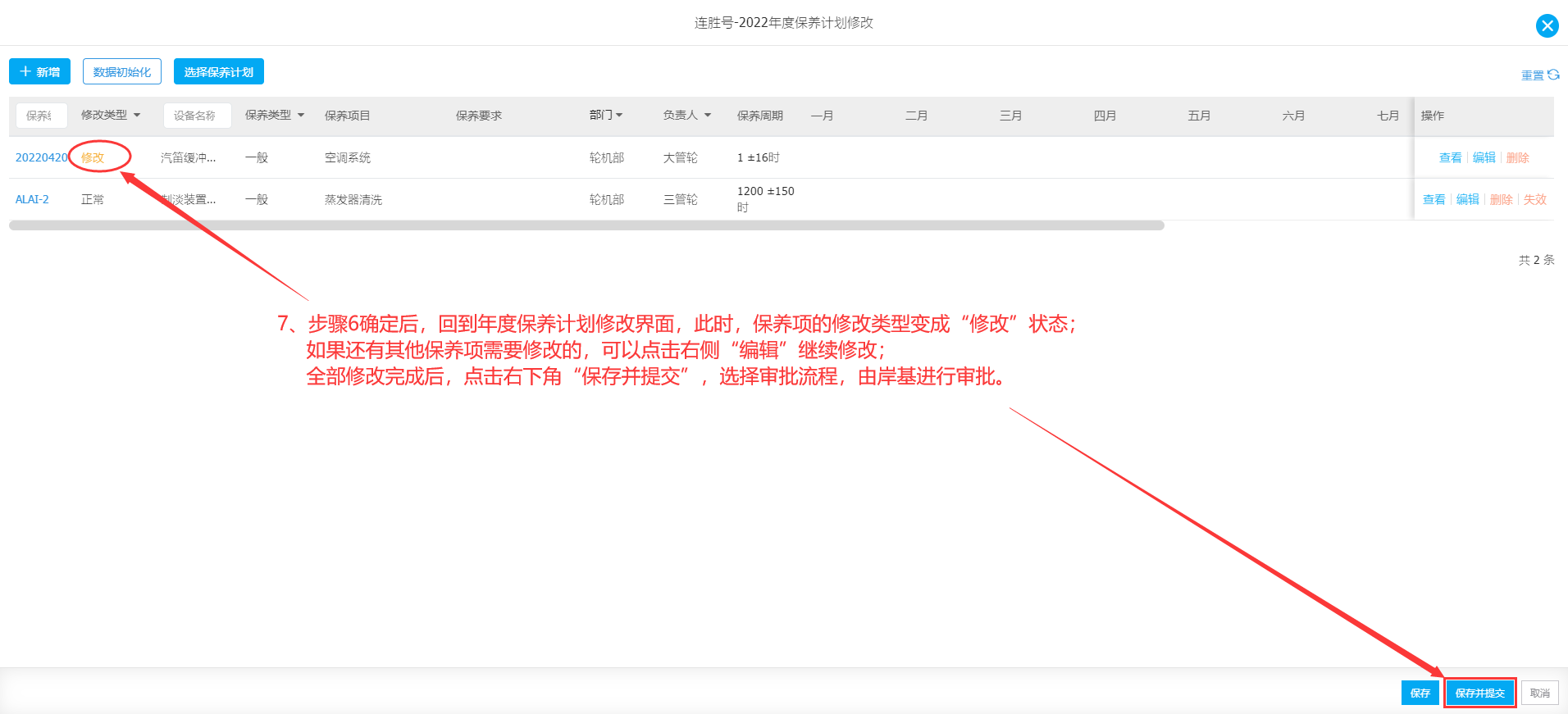Click the 四月 column header

(x=1105, y=116)
